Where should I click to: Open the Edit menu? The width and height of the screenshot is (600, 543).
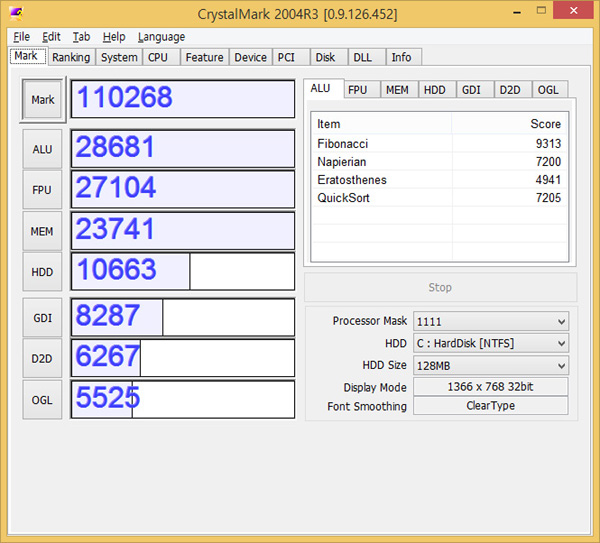click(51, 37)
